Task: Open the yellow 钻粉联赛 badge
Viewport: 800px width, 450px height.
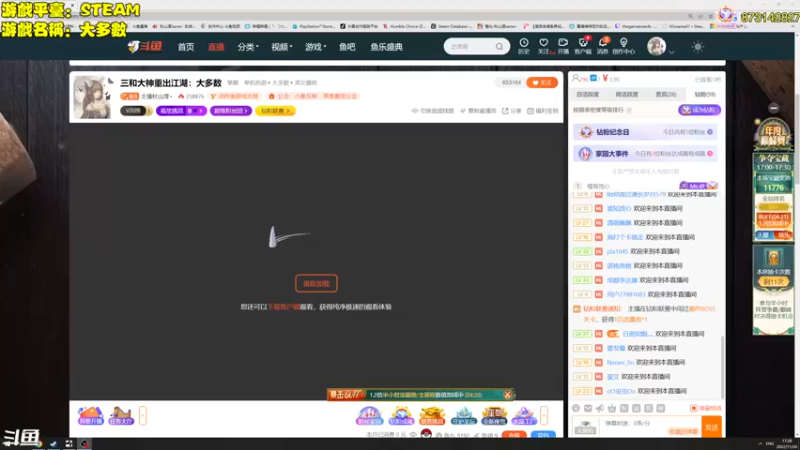Action: pos(275,111)
